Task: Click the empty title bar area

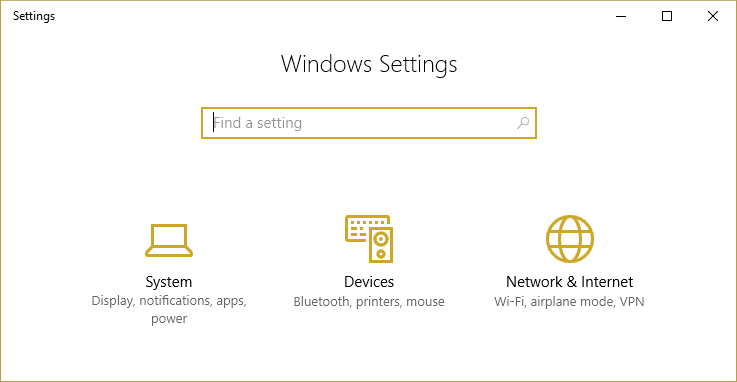Action: (x=329, y=16)
